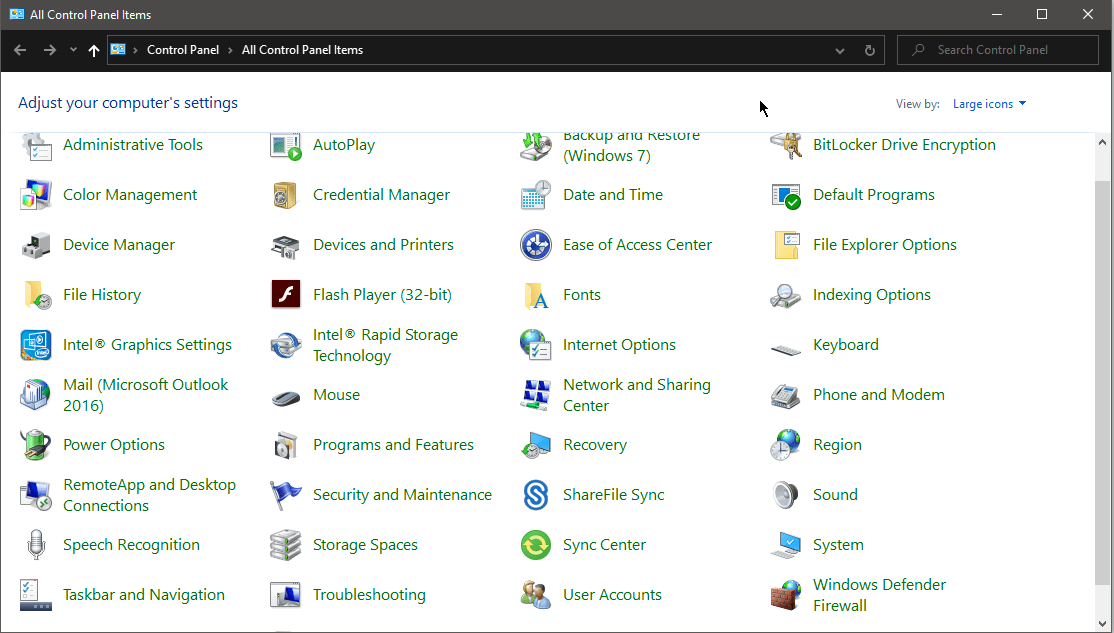This screenshot has height=633, width=1114.
Task: Click the scrollbar up arrow
Action: pyautogui.click(x=1102, y=143)
